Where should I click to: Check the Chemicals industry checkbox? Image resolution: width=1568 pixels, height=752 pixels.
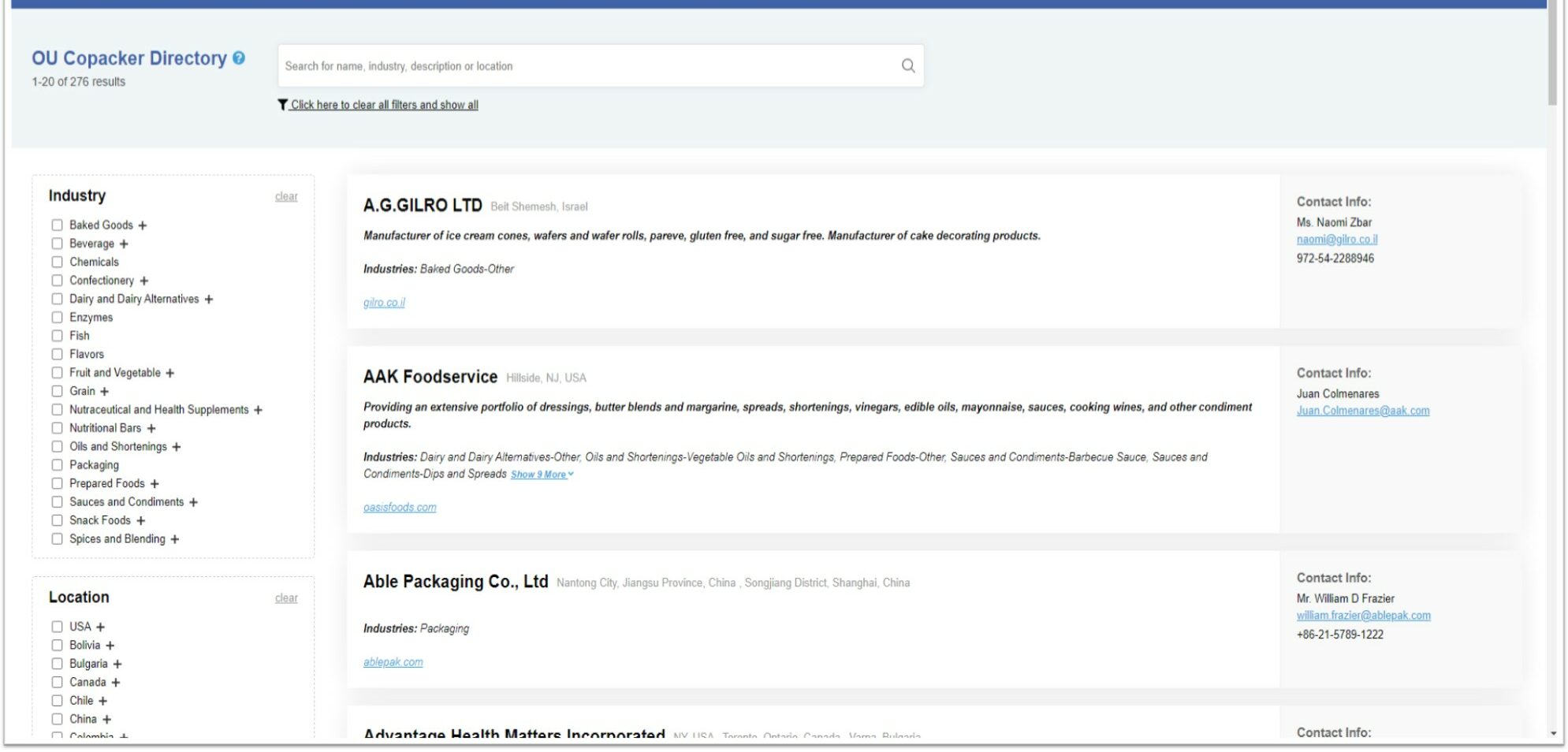click(x=57, y=262)
